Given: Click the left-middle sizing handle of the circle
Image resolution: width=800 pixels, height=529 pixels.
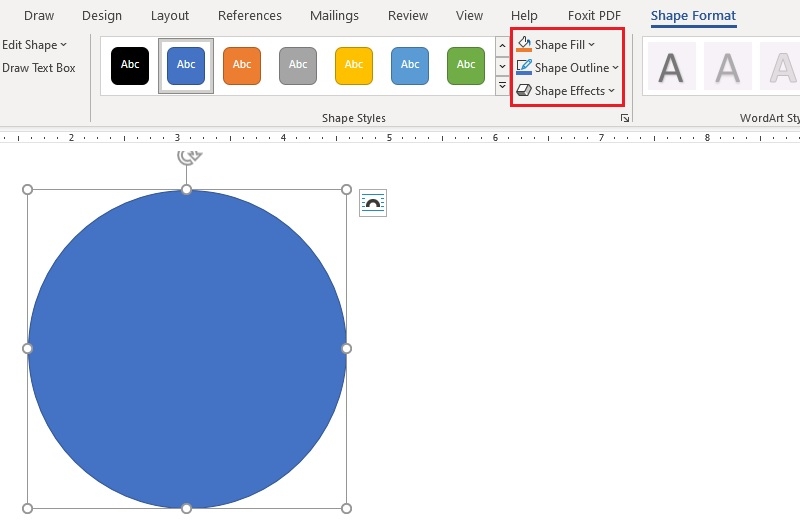Looking at the screenshot, I should [x=28, y=348].
